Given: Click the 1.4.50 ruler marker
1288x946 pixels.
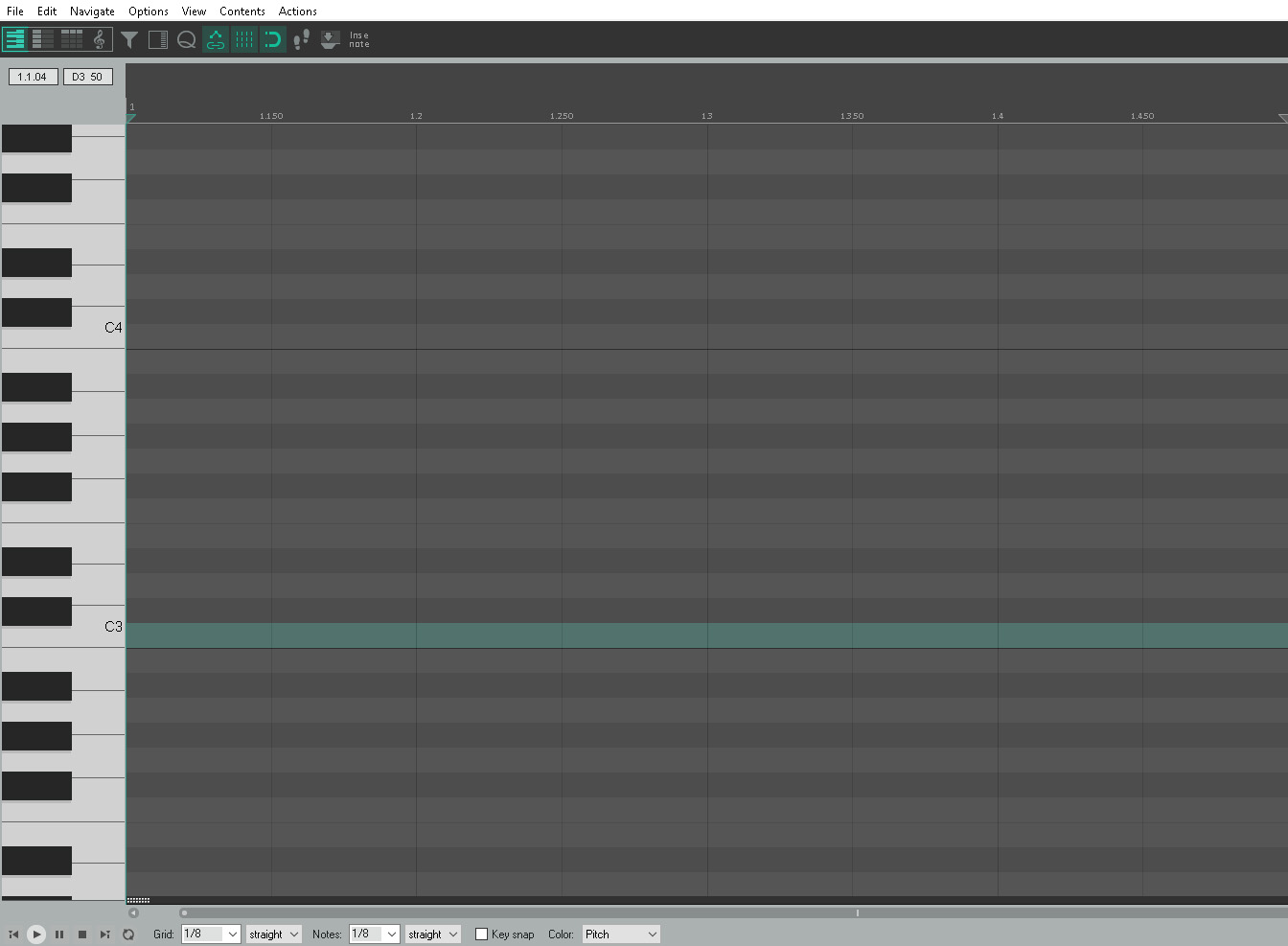Looking at the screenshot, I should [1142, 116].
